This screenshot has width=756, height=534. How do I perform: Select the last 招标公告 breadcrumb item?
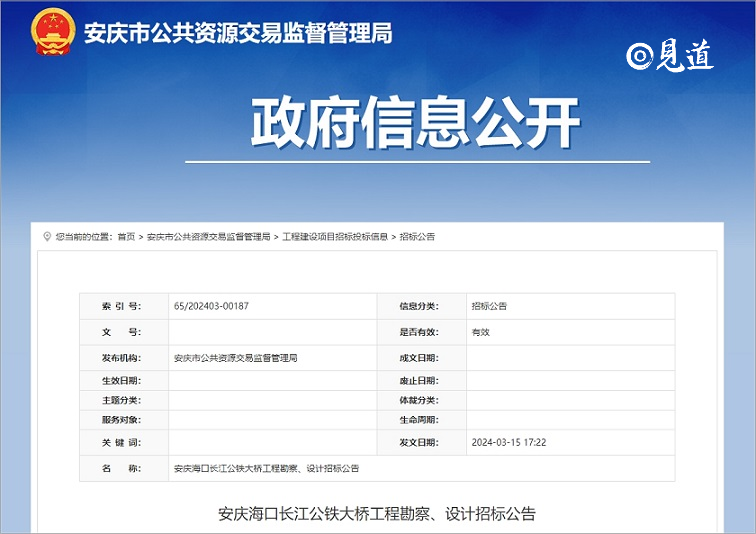pos(418,237)
